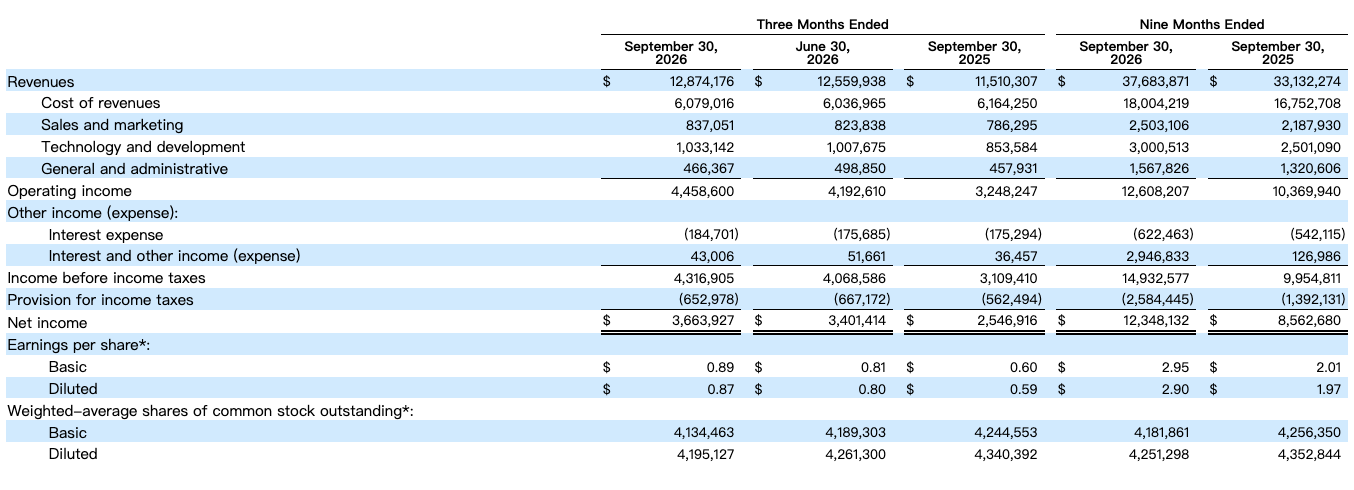Click the Interest expense row label
This screenshot has height=490, width=1354.
[x=106, y=235]
